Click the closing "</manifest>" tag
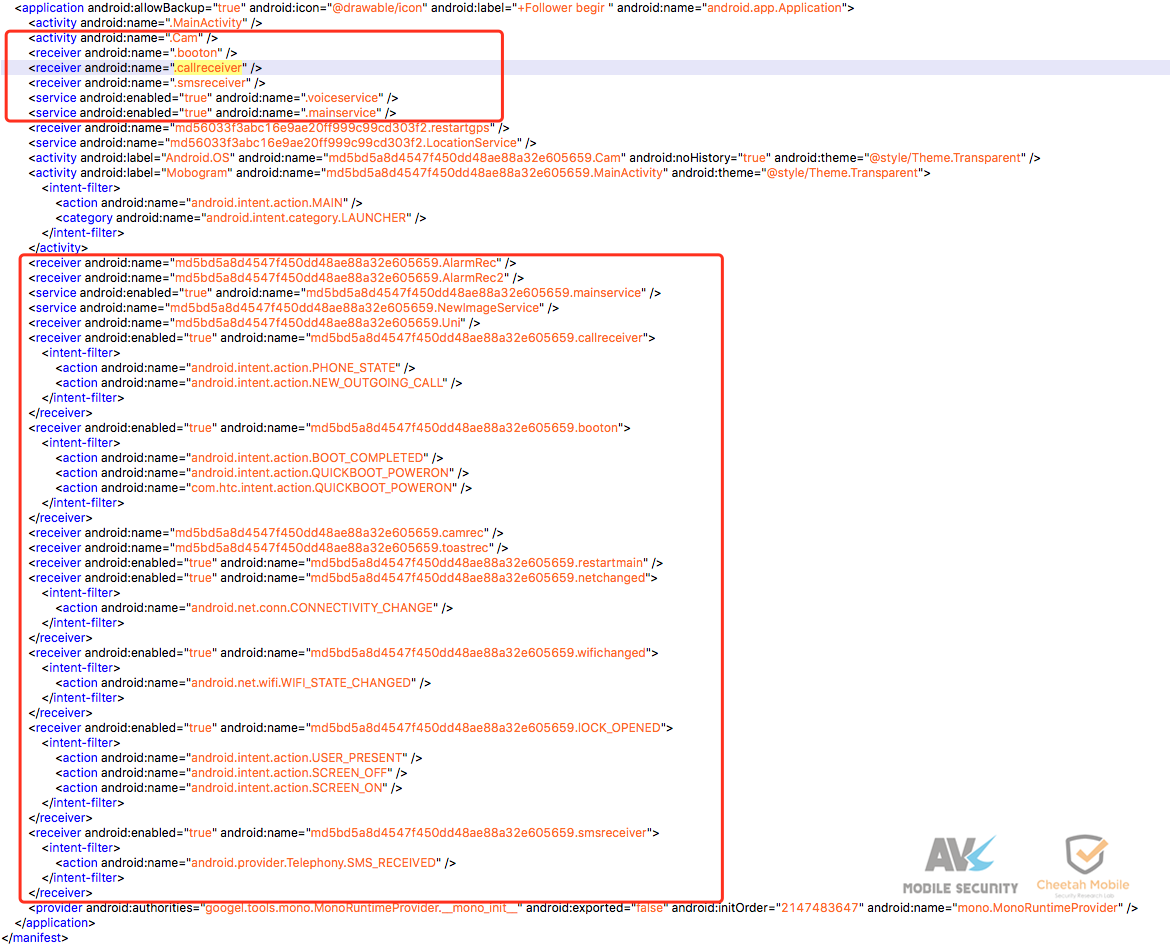Screen dimensions: 1170x946 click(x=34, y=938)
